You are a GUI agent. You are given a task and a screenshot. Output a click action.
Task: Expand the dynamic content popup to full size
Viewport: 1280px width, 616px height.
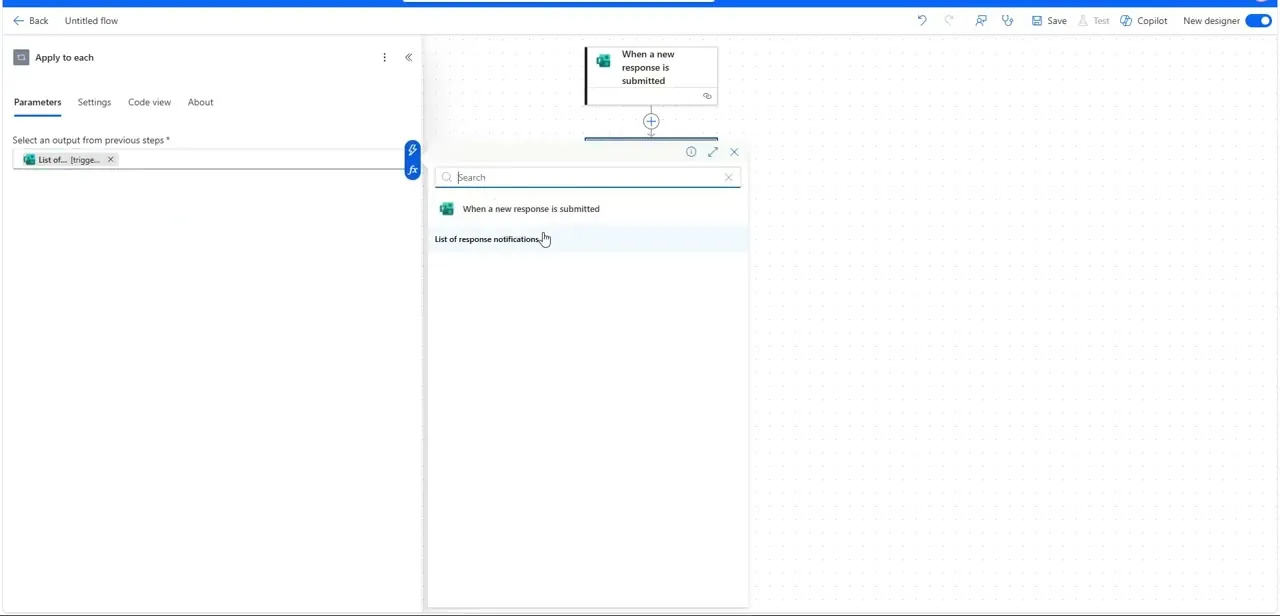coord(713,152)
